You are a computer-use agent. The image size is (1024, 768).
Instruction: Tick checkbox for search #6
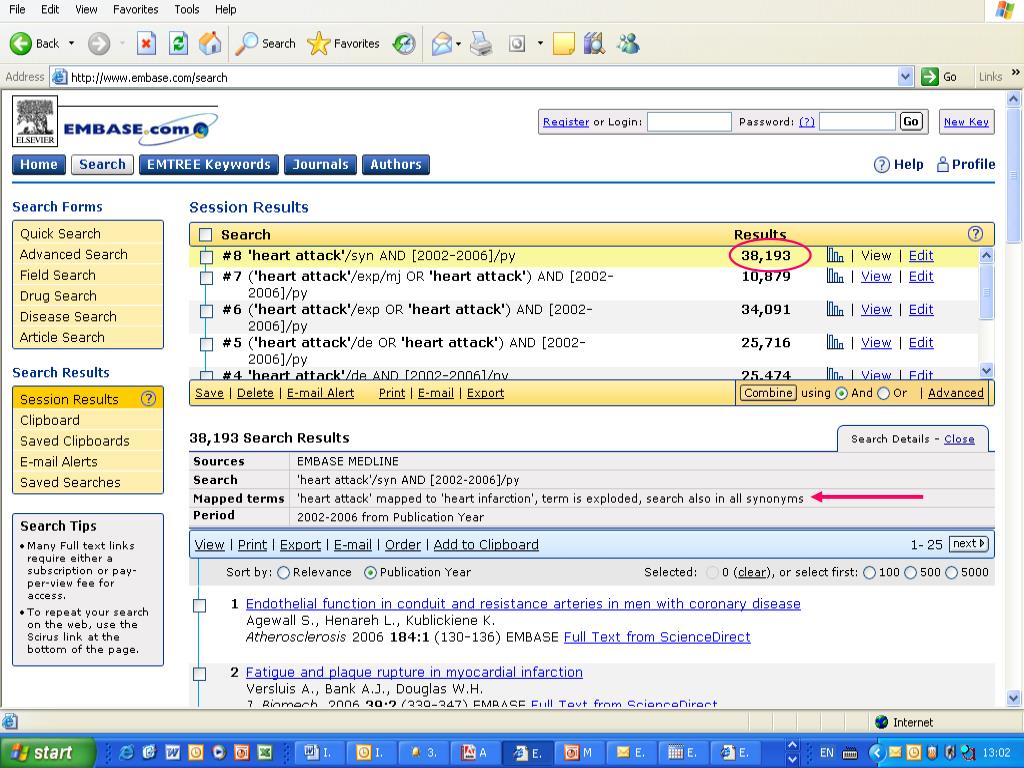tap(206, 310)
